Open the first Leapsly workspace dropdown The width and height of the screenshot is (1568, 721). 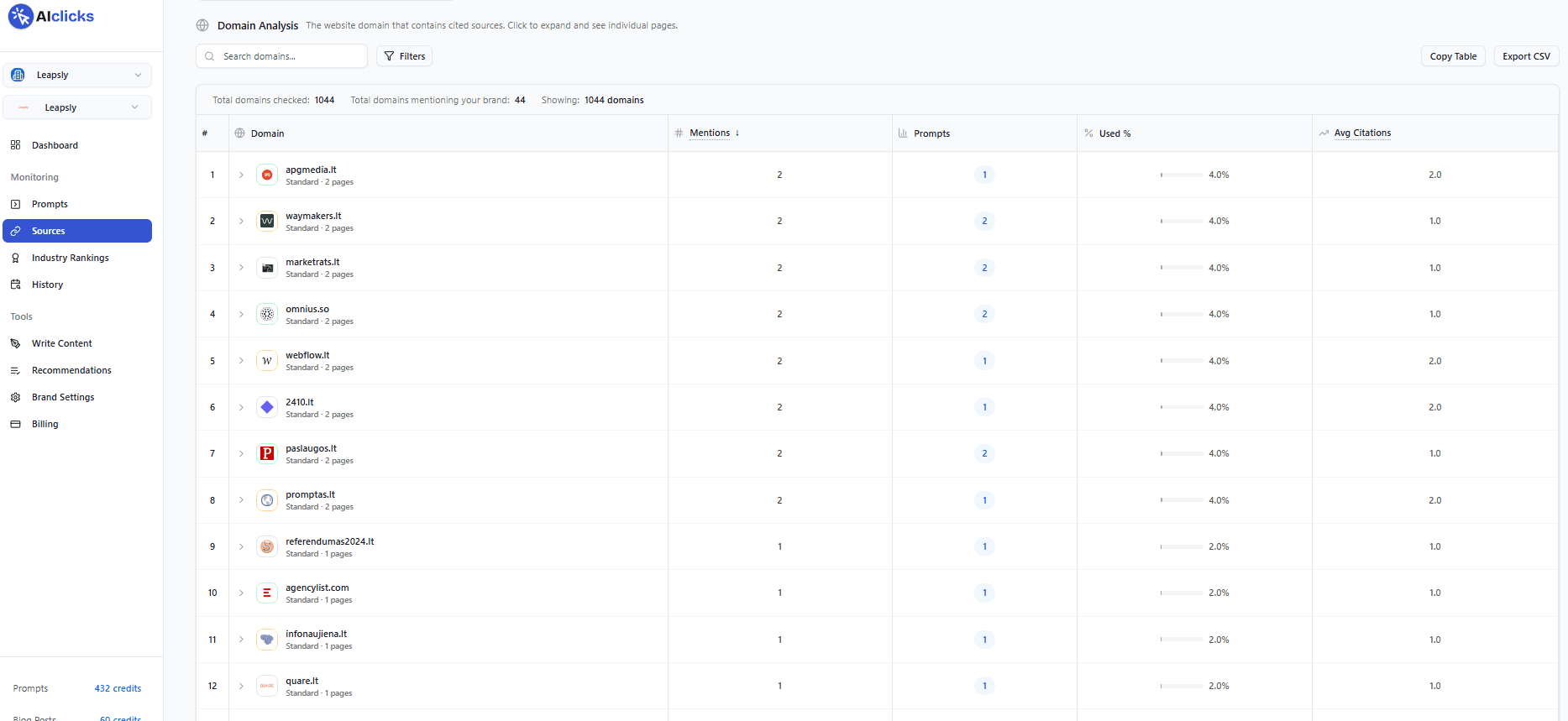coord(77,75)
